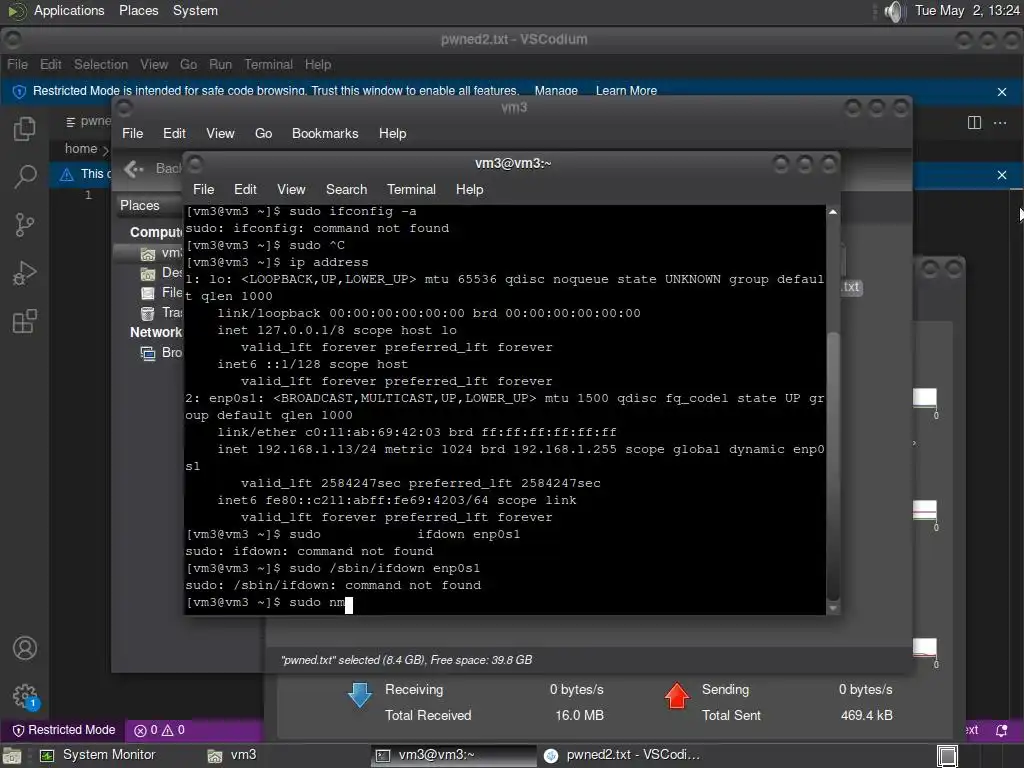The height and width of the screenshot is (768, 1024).
Task: Click the Receiving down arrow icon in System Monitor
Action: point(360,695)
